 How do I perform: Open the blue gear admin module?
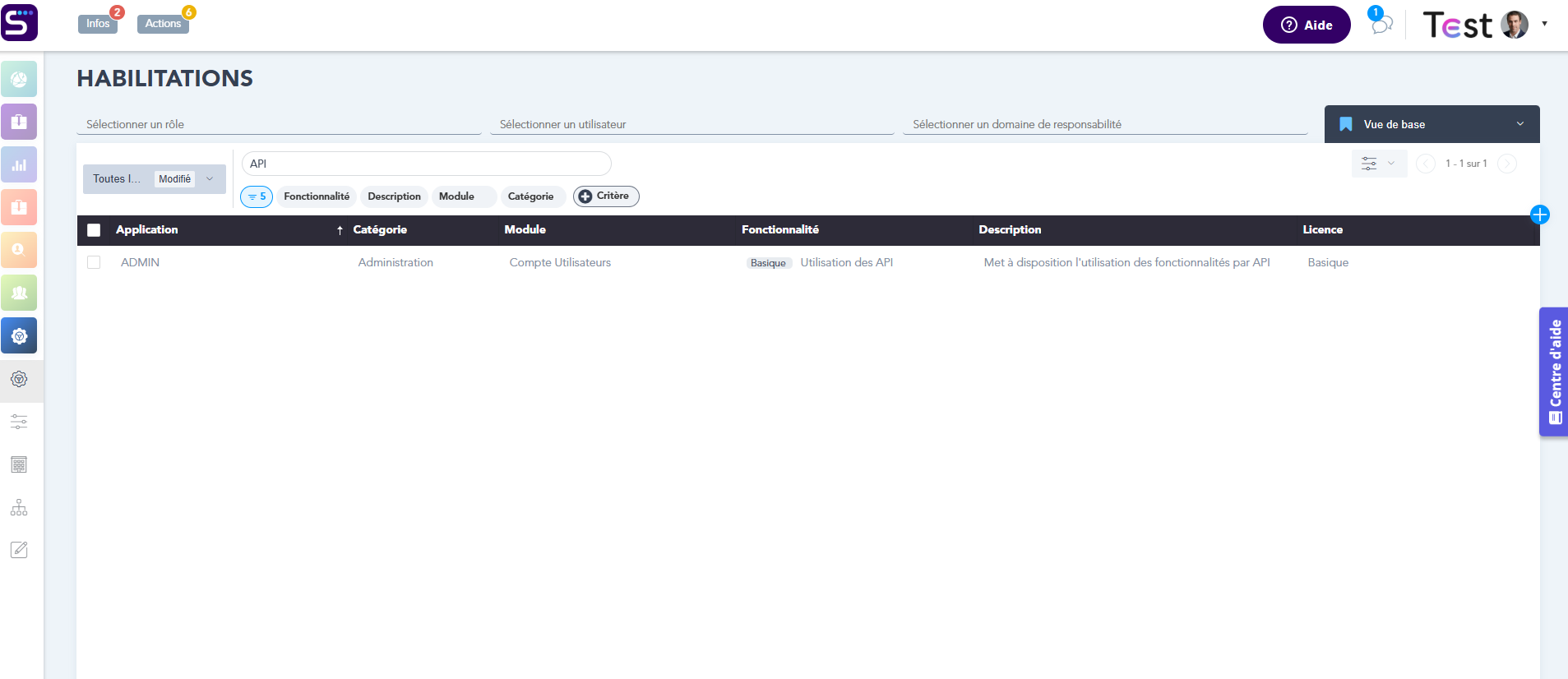19,335
